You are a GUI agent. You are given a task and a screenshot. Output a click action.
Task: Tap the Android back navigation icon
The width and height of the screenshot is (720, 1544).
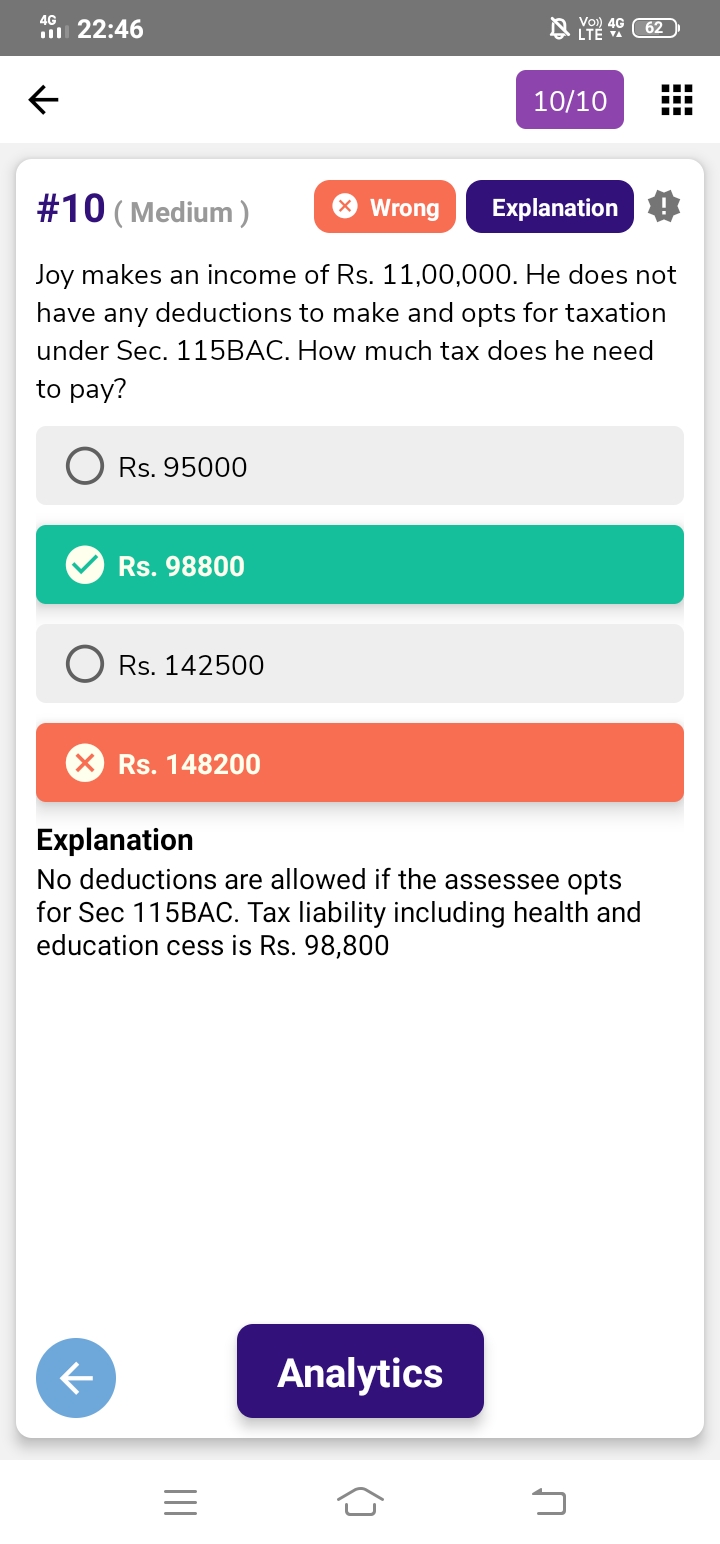[548, 1501]
